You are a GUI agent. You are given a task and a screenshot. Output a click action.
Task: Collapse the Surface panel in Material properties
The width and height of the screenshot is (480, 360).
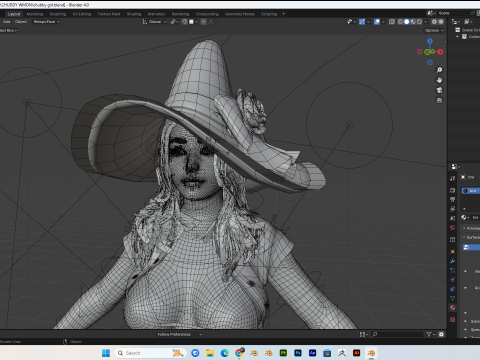click(464, 237)
